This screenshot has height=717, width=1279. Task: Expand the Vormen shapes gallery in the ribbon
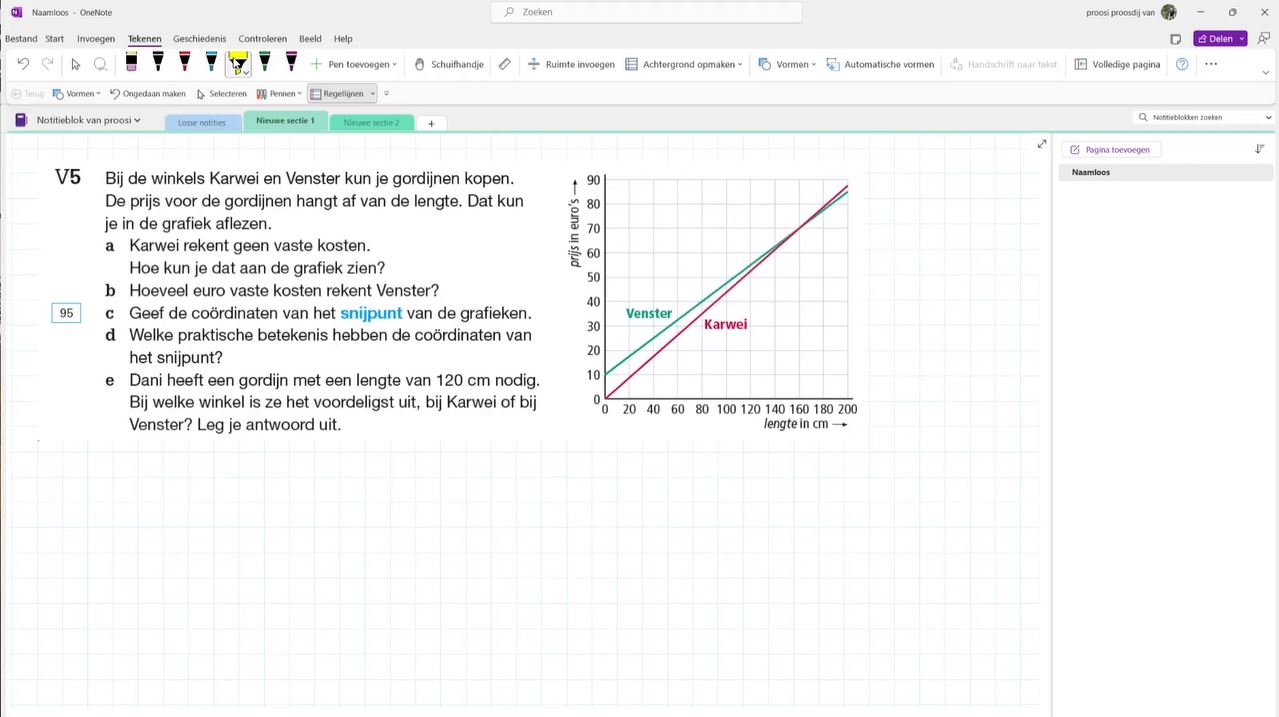point(788,64)
